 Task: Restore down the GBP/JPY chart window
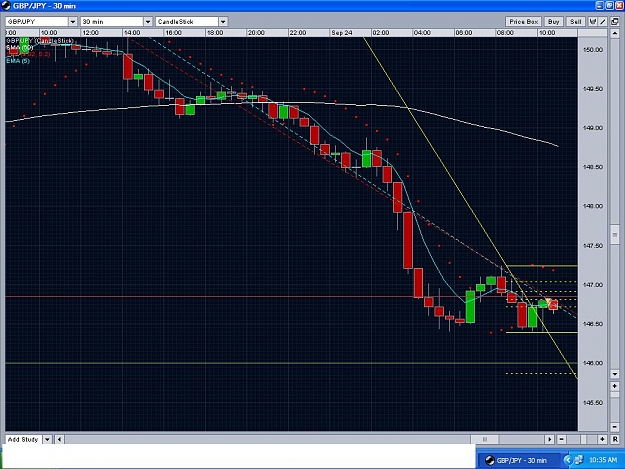tap(609, 6)
